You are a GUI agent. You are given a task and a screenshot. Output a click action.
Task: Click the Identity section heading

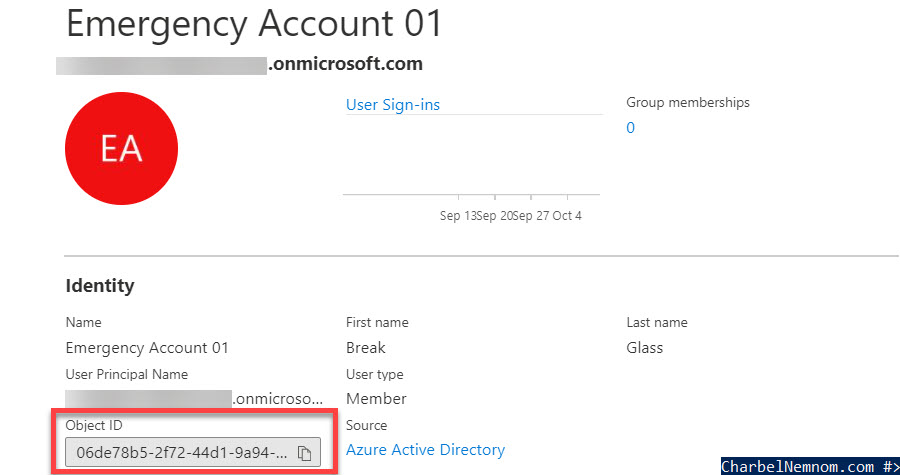click(x=100, y=286)
